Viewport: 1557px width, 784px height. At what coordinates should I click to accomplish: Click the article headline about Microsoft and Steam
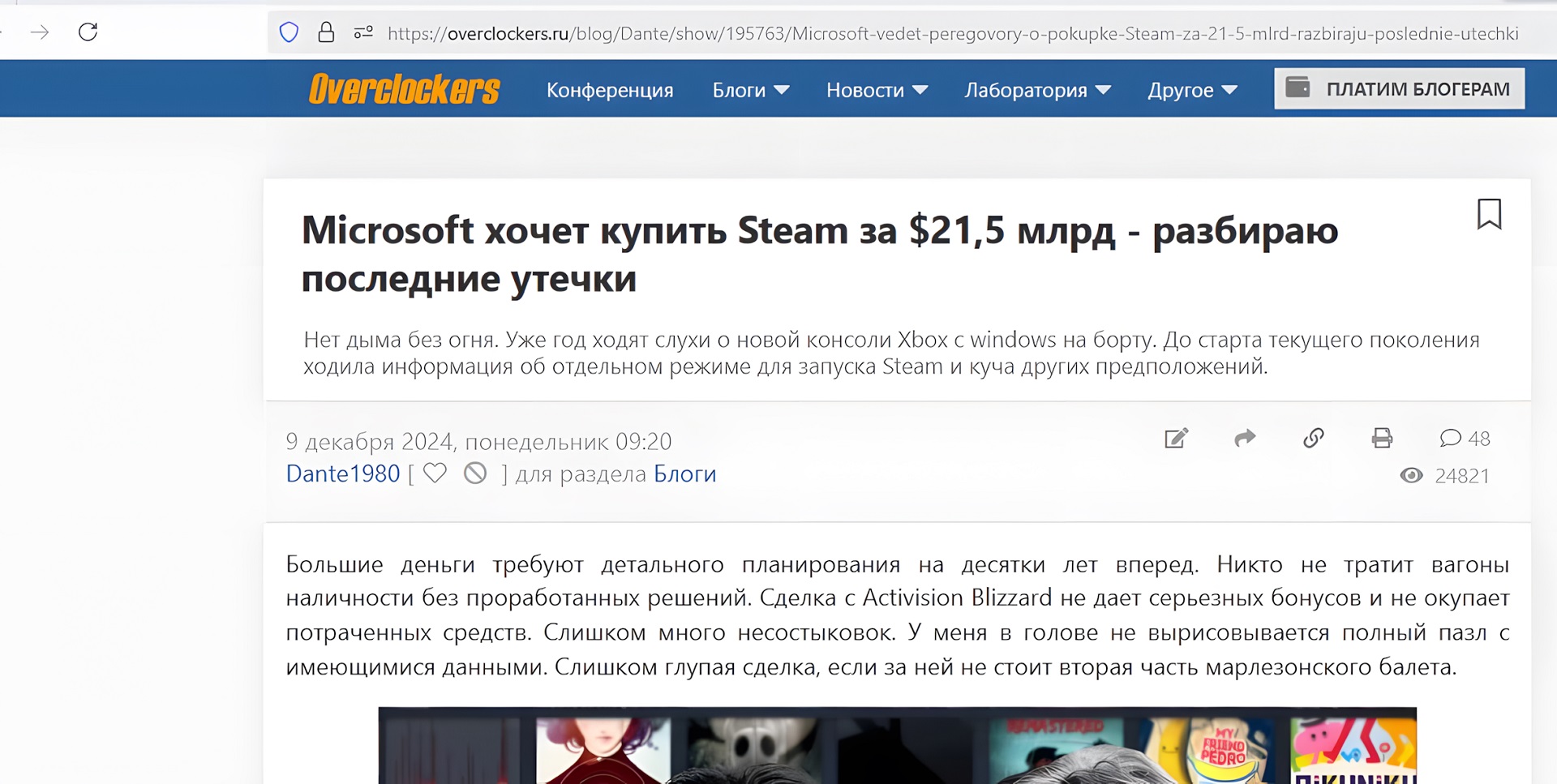tap(820, 255)
